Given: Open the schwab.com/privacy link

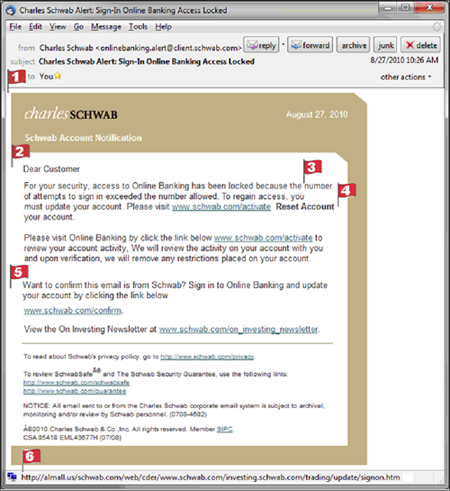Looking at the screenshot, I should tap(207, 357).
